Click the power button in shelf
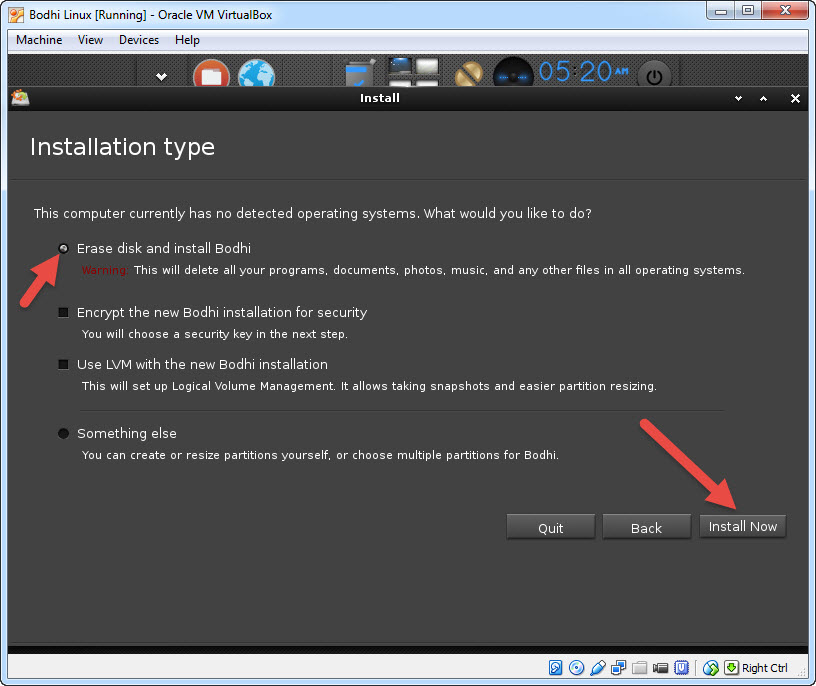This screenshot has width=816, height=686. click(654, 75)
